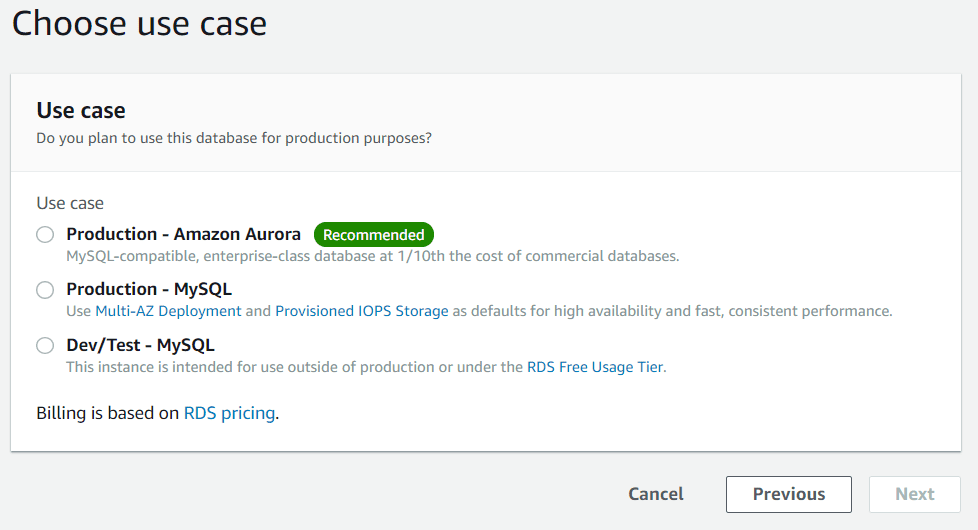The width and height of the screenshot is (978, 530).
Task: Click the Dev/Test instance description text
Action: click(294, 367)
